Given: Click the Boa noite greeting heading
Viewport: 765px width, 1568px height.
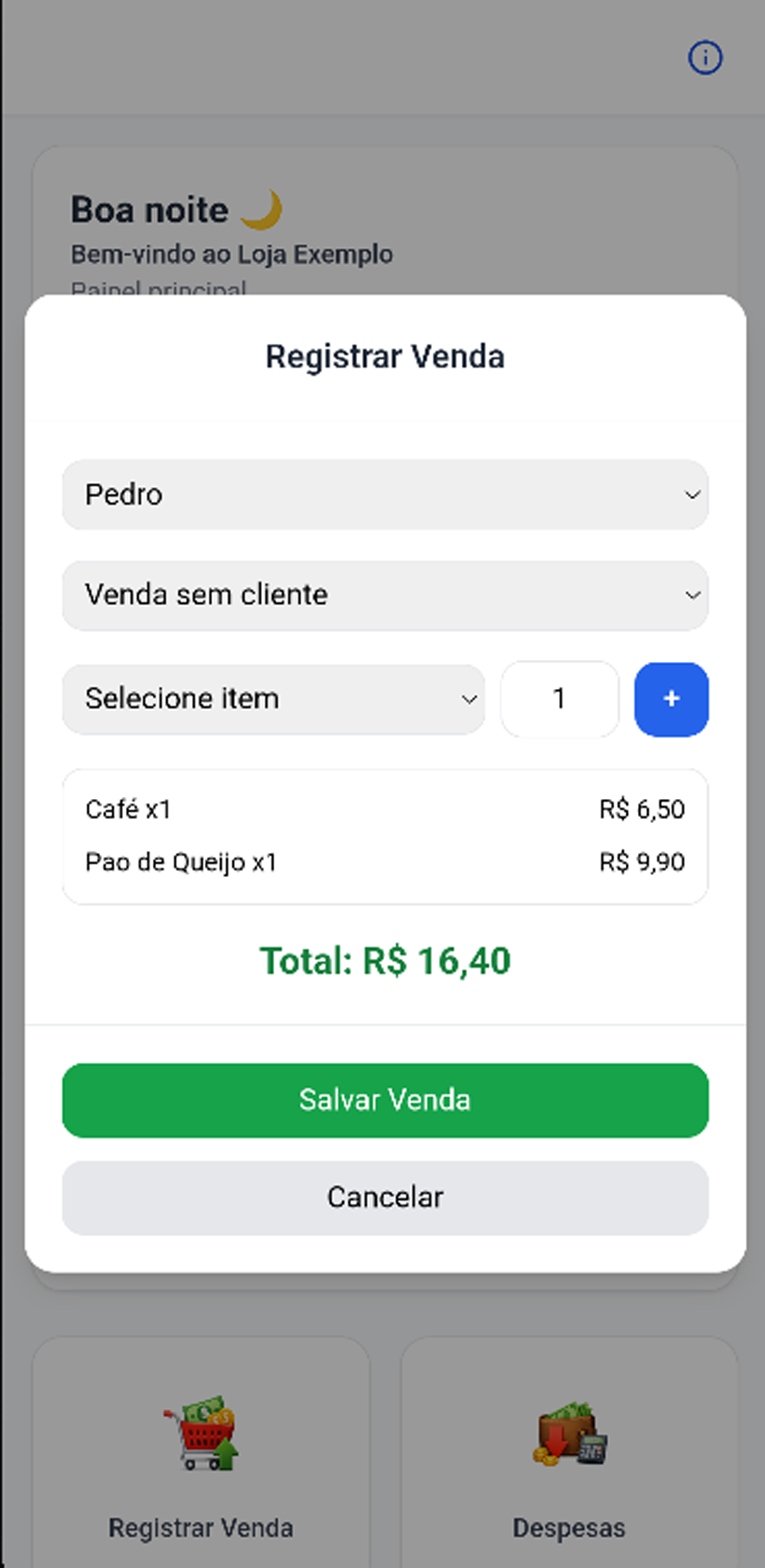Looking at the screenshot, I should 150,210.
